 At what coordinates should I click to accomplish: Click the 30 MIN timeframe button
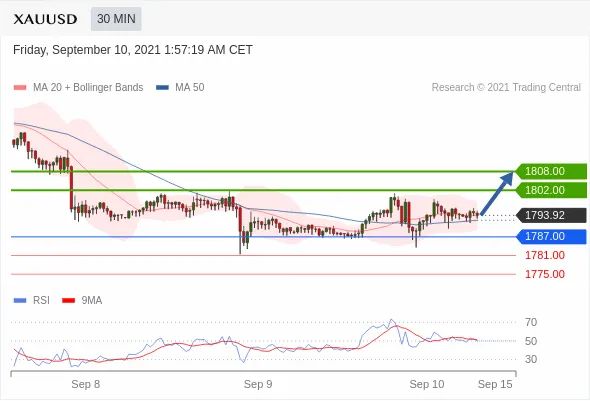tap(116, 19)
